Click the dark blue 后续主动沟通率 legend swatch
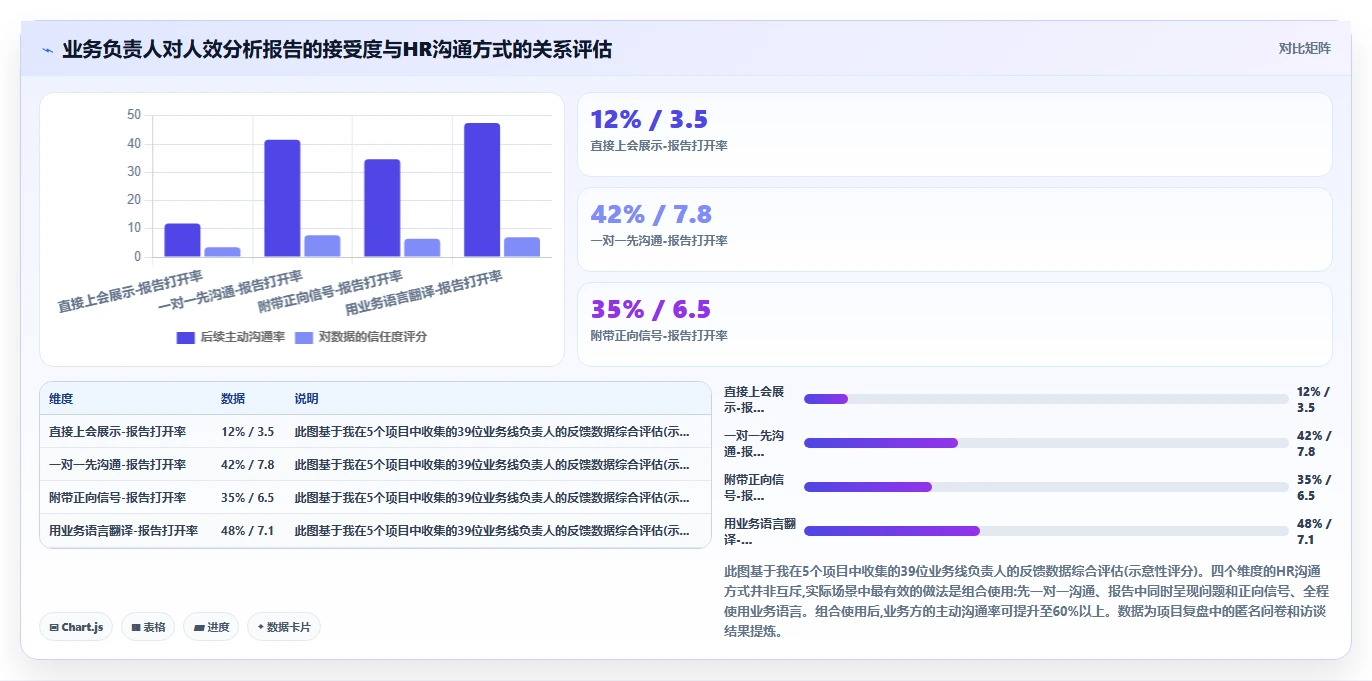The width and height of the screenshot is (1372, 681). pyautogui.click(x=186, y=337)
